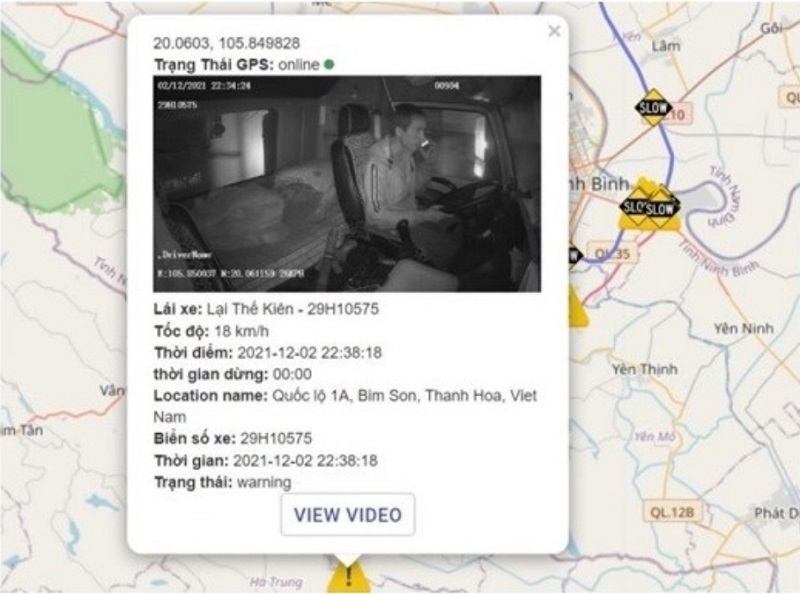800x594 pixels.
Task: Click the Yên Thịnh place label
Action: pos(645,369)
